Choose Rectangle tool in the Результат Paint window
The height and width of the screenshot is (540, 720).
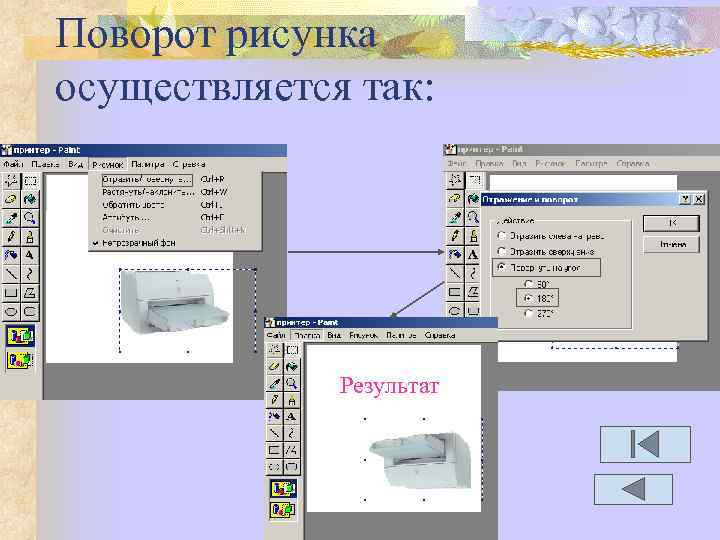pos(275,450)
